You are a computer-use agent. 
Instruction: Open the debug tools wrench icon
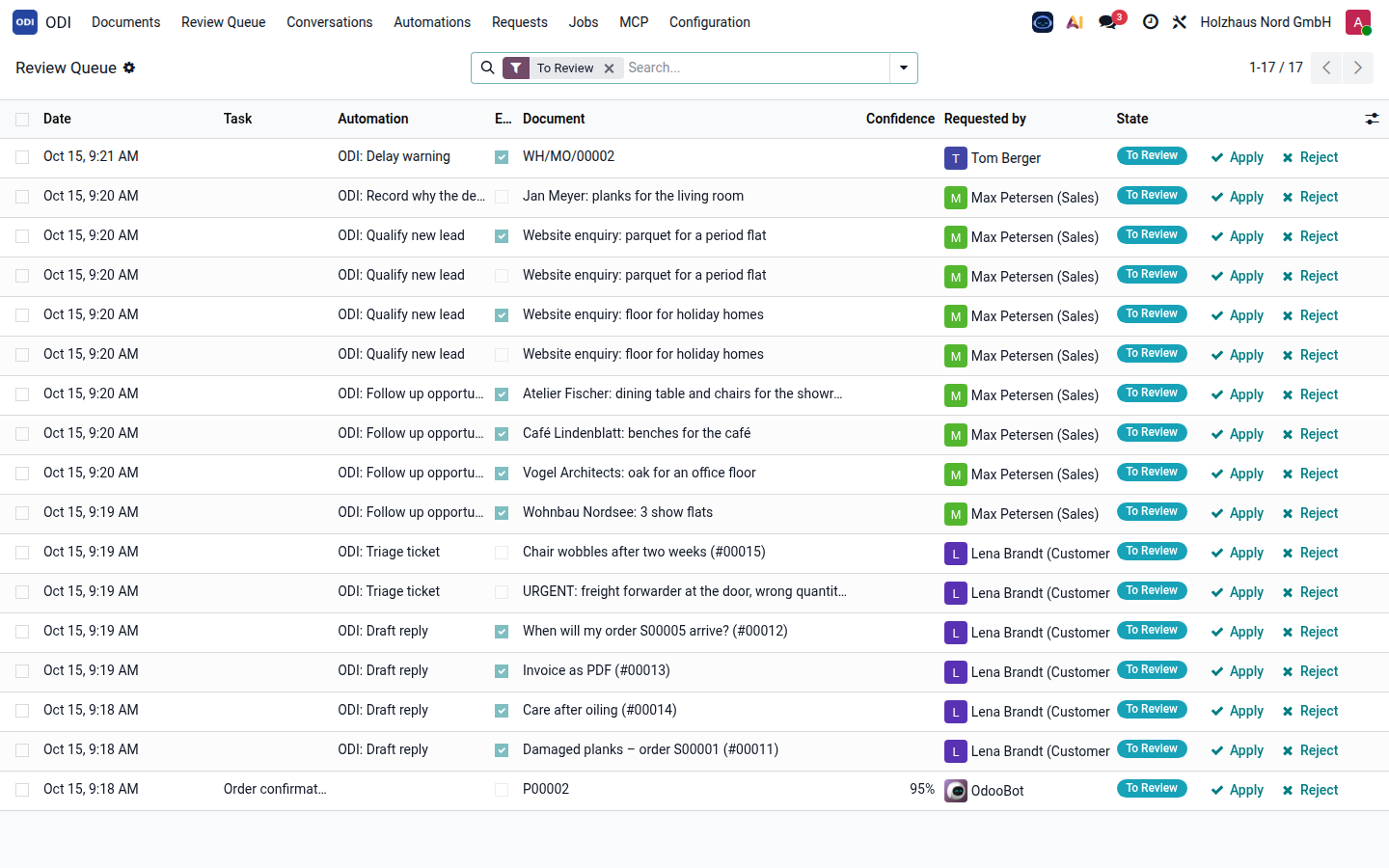pyautogui.click(x=1180, y=22)
